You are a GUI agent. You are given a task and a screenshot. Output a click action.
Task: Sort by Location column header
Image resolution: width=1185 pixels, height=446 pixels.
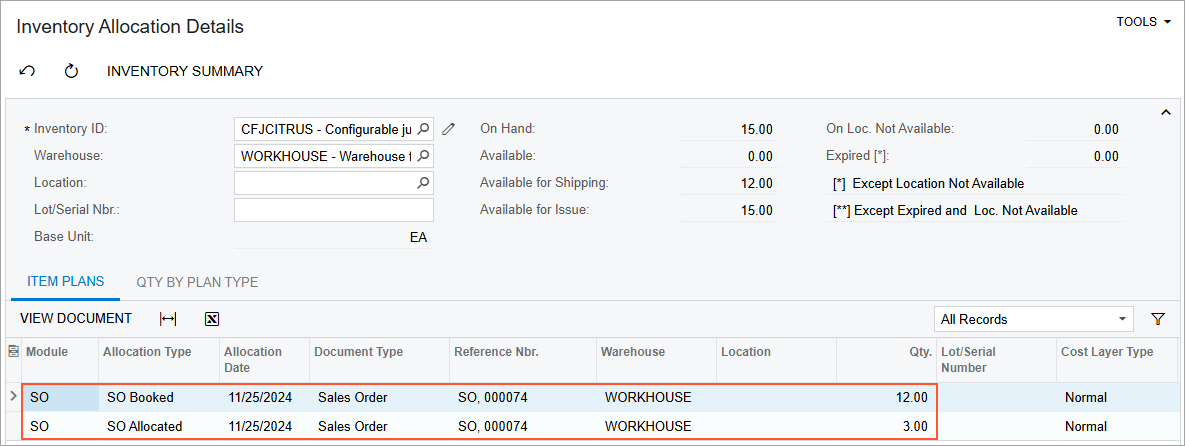point(775,359)
